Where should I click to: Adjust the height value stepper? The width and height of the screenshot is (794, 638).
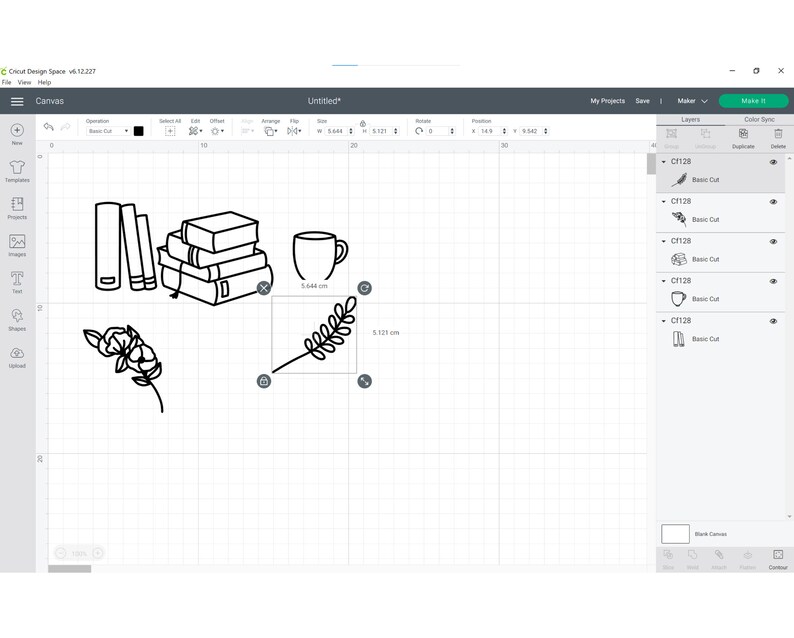(395, 131)
